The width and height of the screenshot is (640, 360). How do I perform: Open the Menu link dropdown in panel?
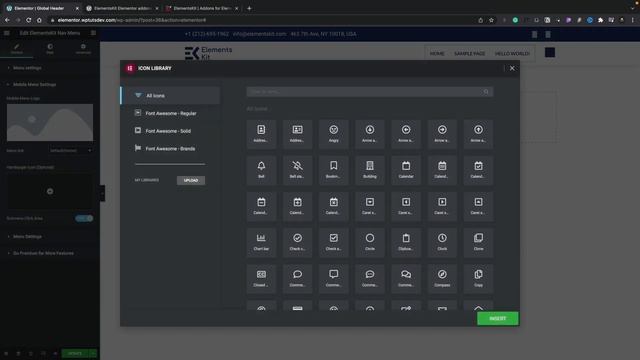click(x=70, y=151)
